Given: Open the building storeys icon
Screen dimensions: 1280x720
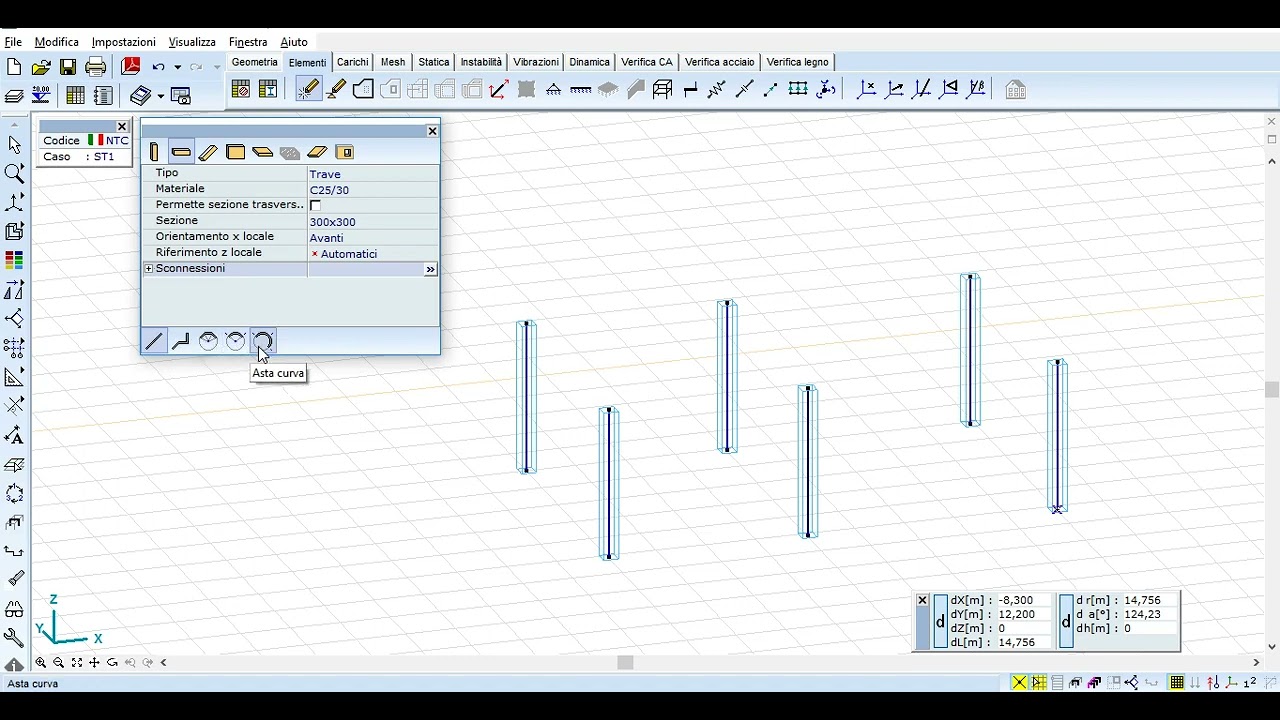Looking at the screenshot, I should pyautogui.click(x=1015, y=90).
